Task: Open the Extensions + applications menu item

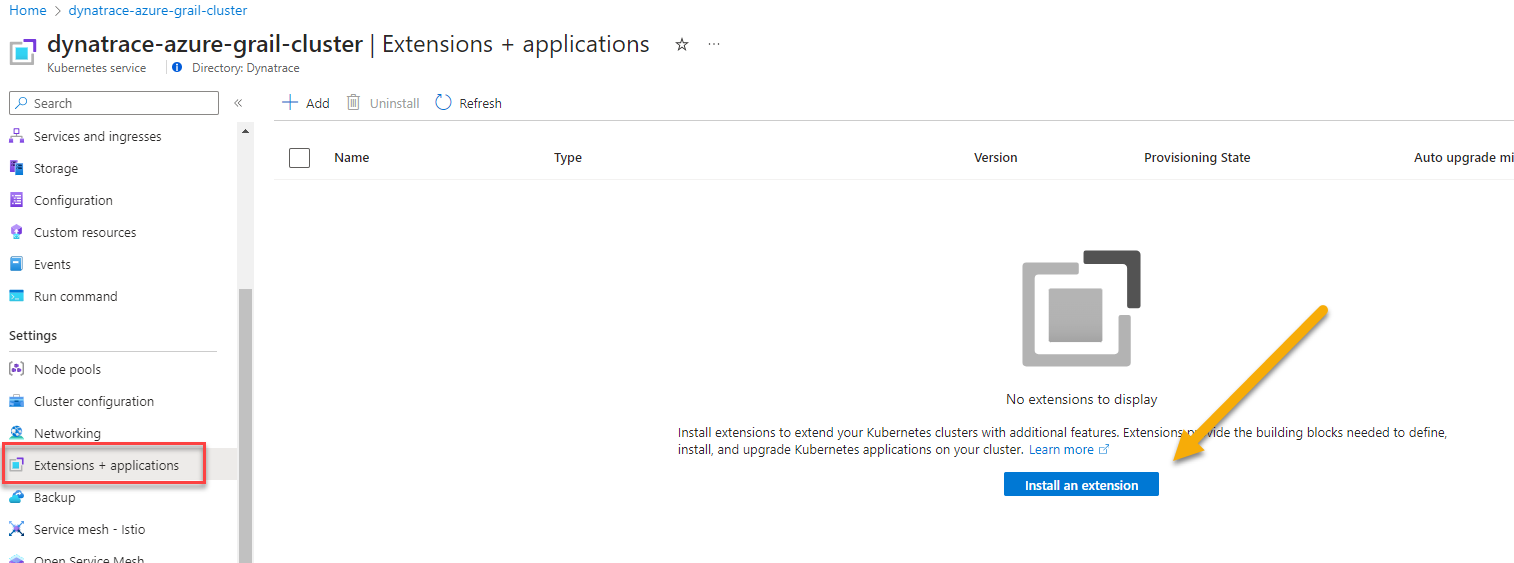Action: pyautogui.click(x=106, y=465)
